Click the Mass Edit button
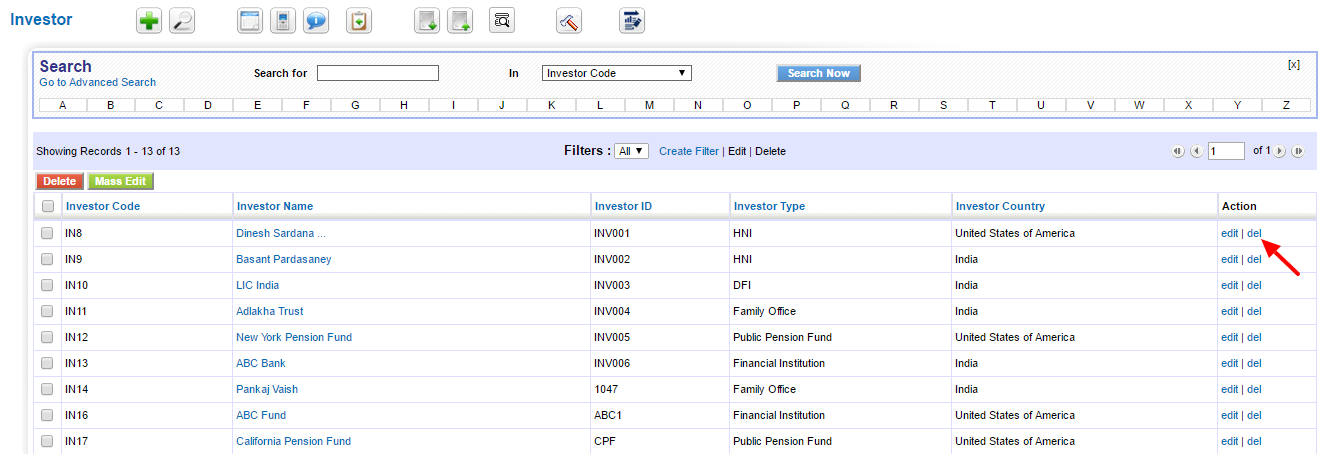Image resolution: width=1318 pixels, height=454 pixels. pyautogui.click(x=120, y=181)
